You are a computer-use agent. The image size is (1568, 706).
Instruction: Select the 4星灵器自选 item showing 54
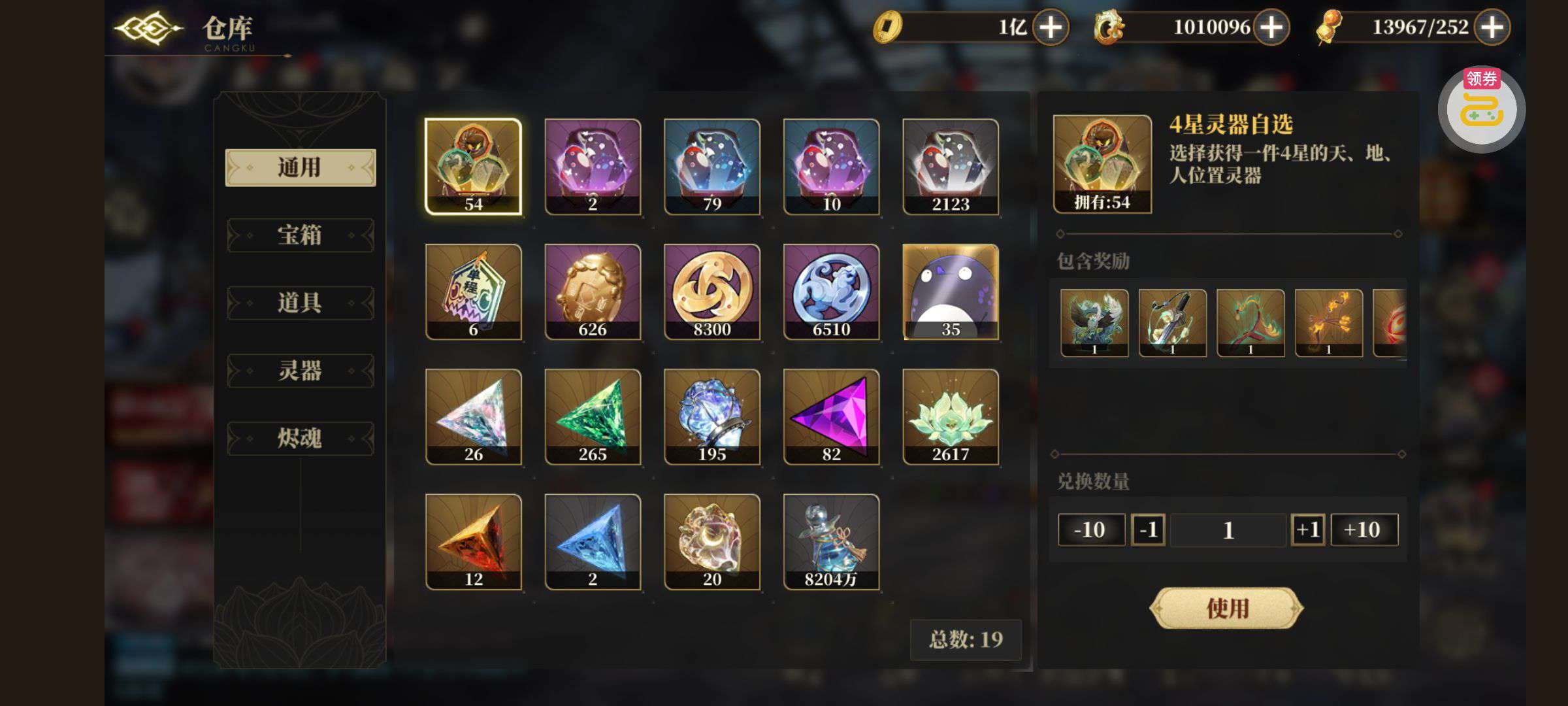(473, 167)
